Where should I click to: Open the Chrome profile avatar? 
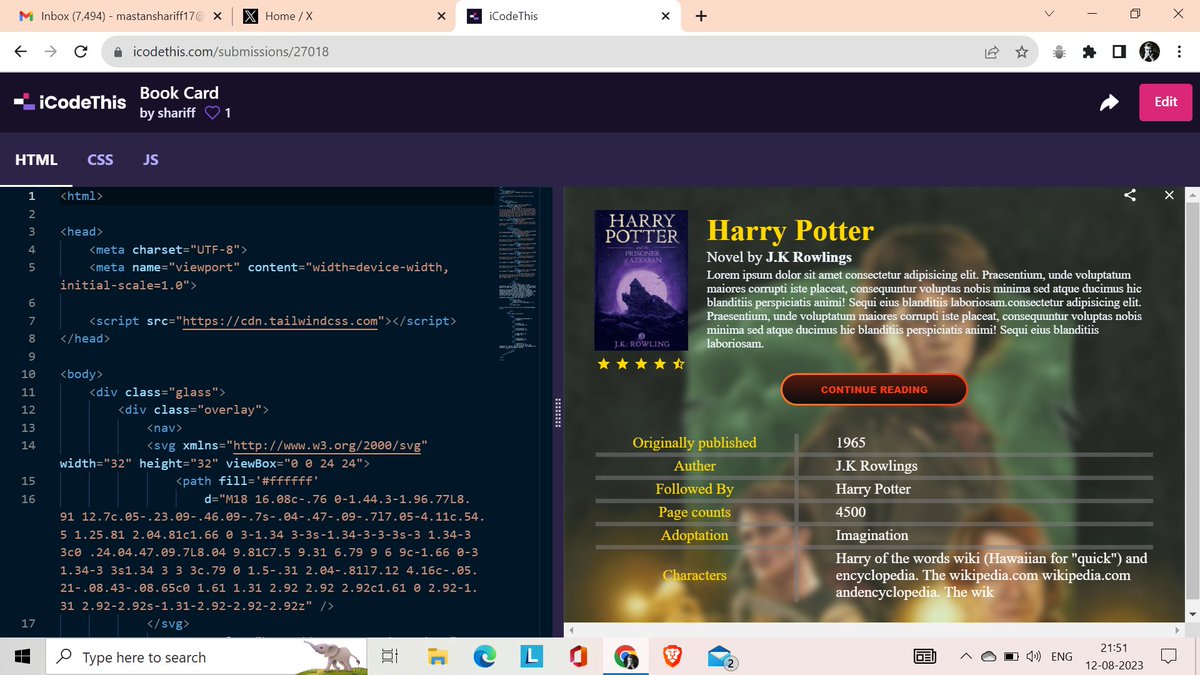pyautogui.click(x=1150, y=52)
